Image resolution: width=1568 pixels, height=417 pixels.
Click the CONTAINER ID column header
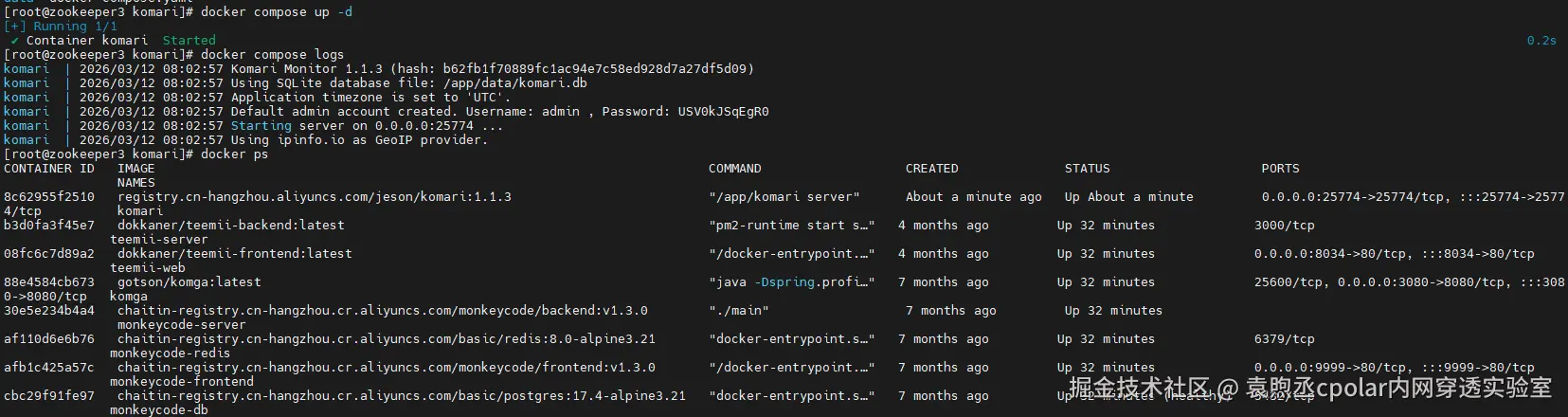coord(49,169)
